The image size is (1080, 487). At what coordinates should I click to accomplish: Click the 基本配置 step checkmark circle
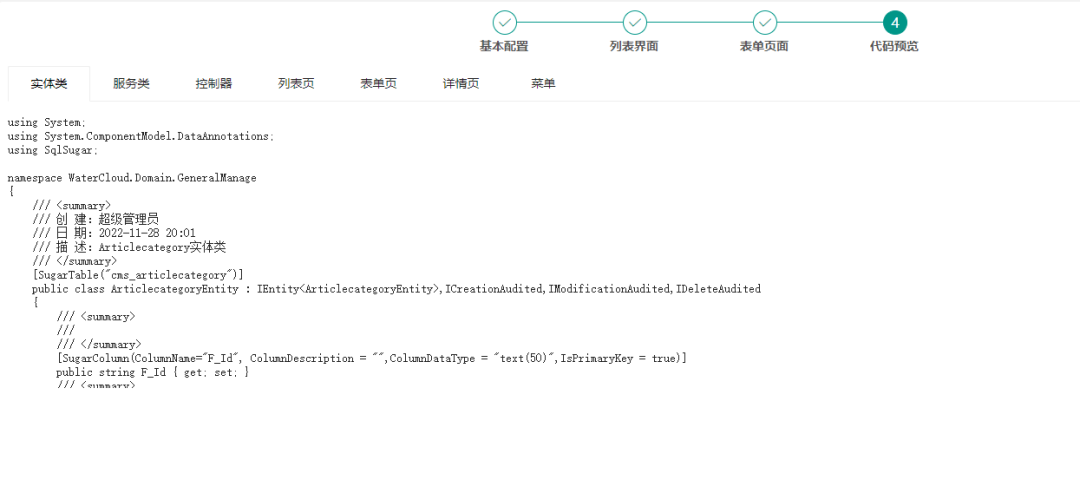pyautogui.click(x=505, y=23)
